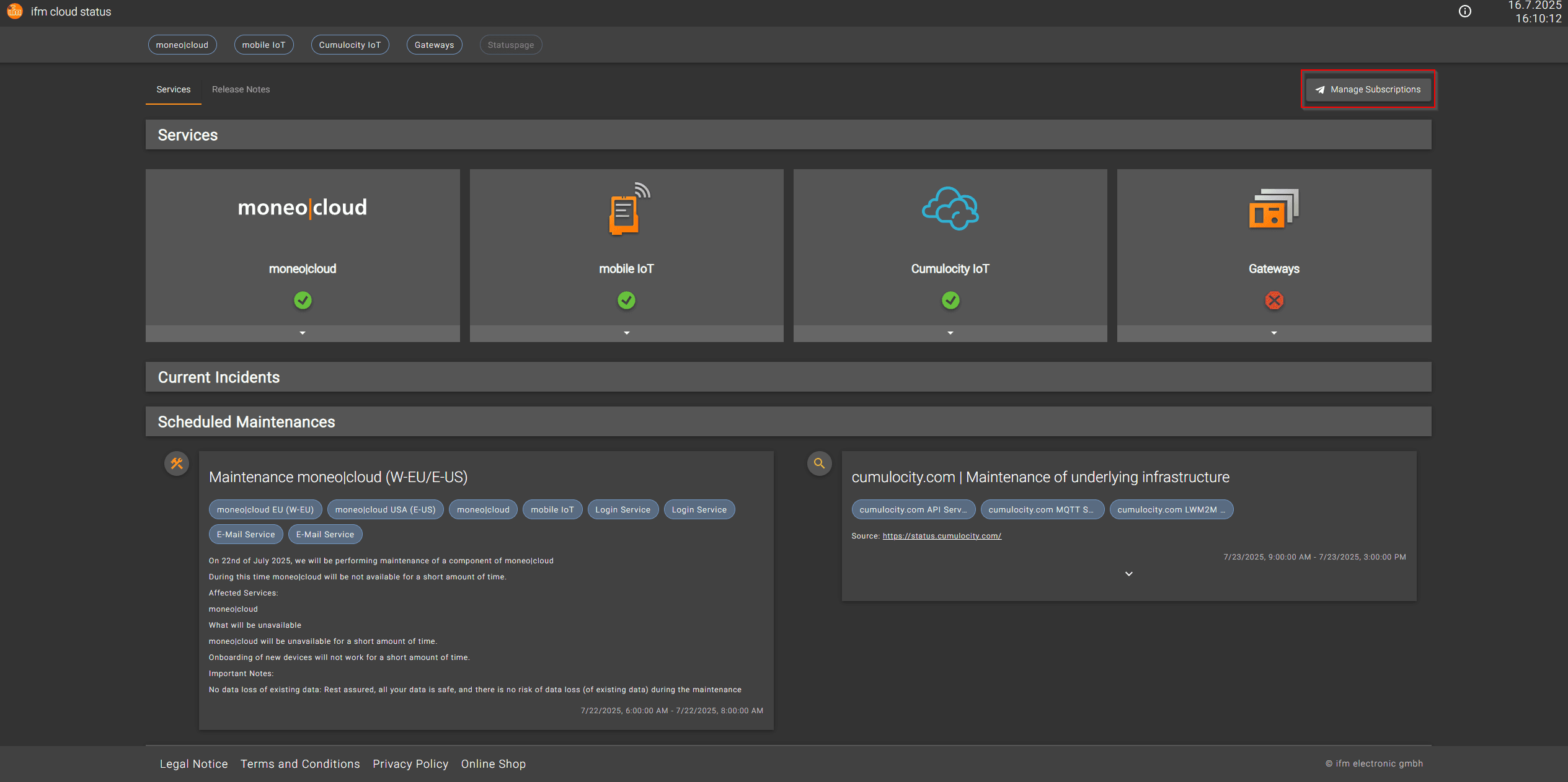1568x782 pixels.
Task: Click the mobile IoT tag in maintenance card
Action: click(552, 509)
